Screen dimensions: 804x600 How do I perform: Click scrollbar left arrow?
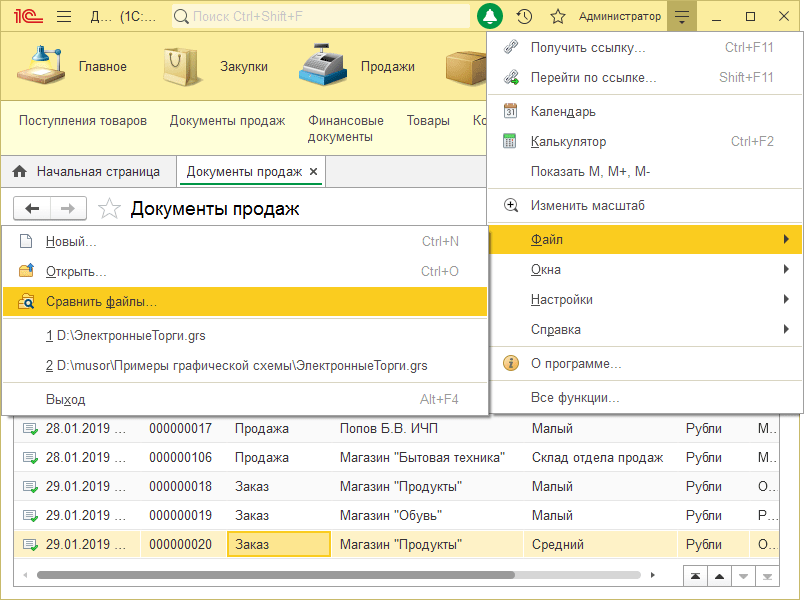click(25, 575)
